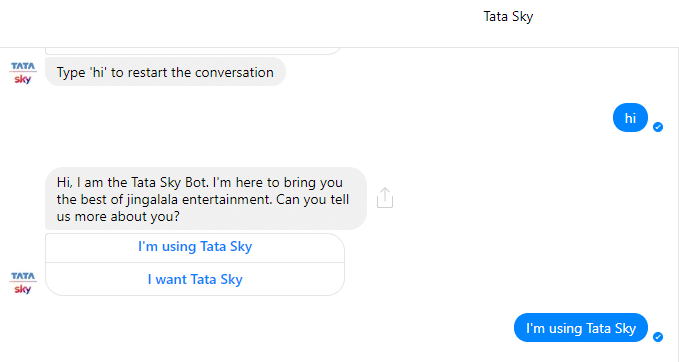Image resolution: width=679 pixels, height=362 pixels.
Task: Click delivered checkmark beside sent 'I'm using Tata Sky'
Action: click(658, 337)
